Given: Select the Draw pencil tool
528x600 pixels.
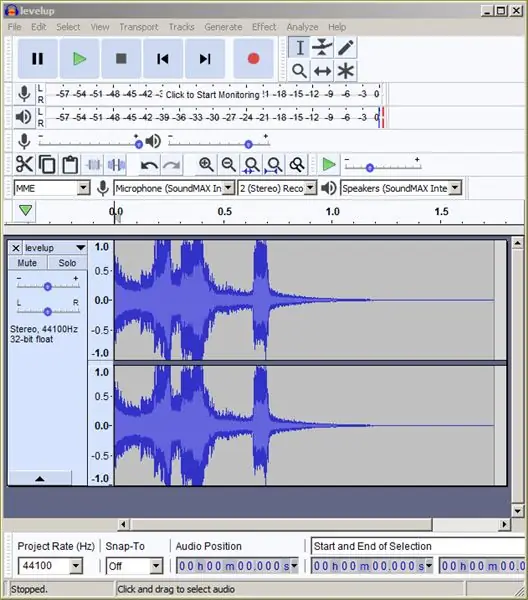Looking at the screenshot, I should [345, 48].
